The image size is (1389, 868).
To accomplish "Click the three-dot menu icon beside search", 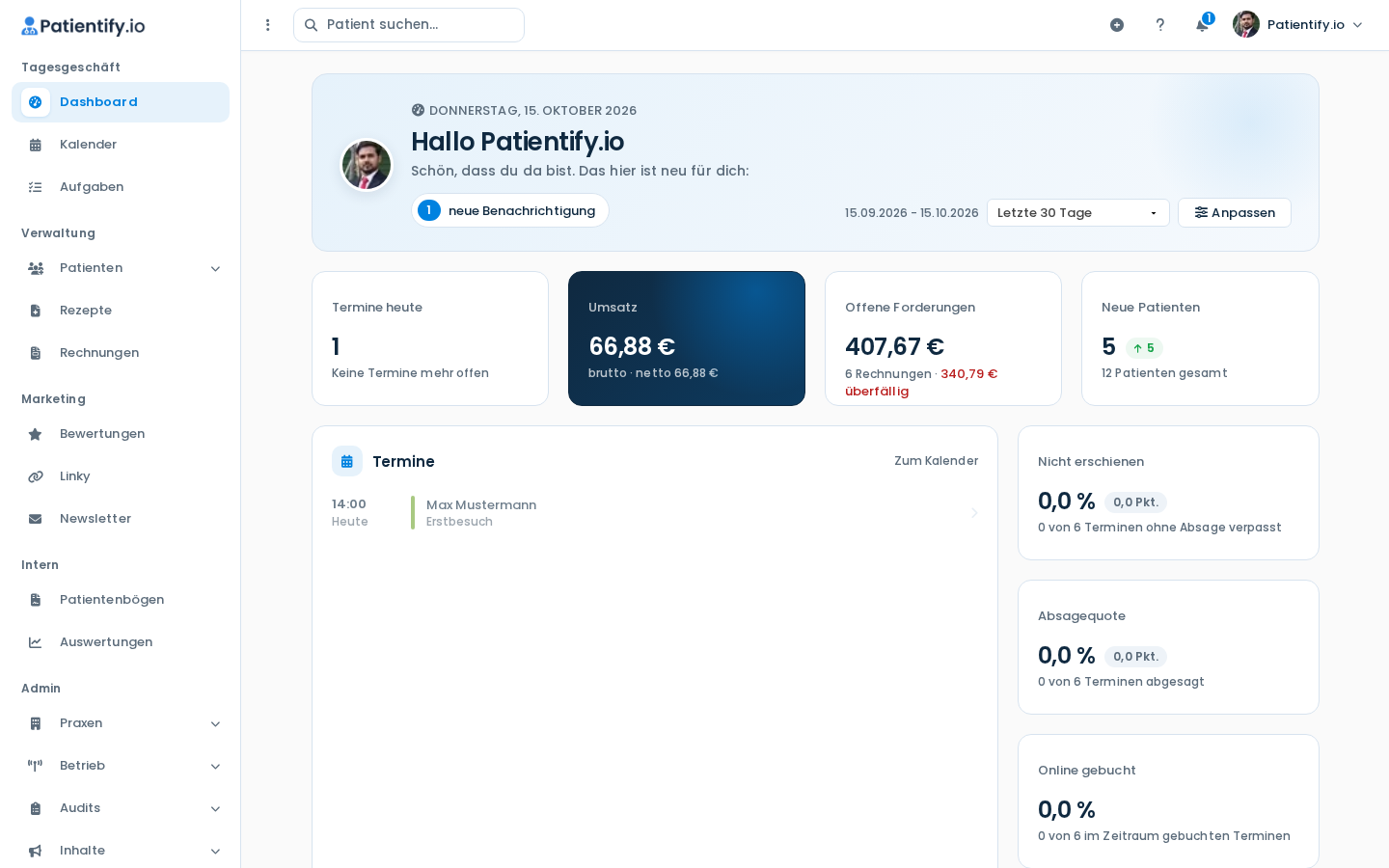I will coord(268,25).
